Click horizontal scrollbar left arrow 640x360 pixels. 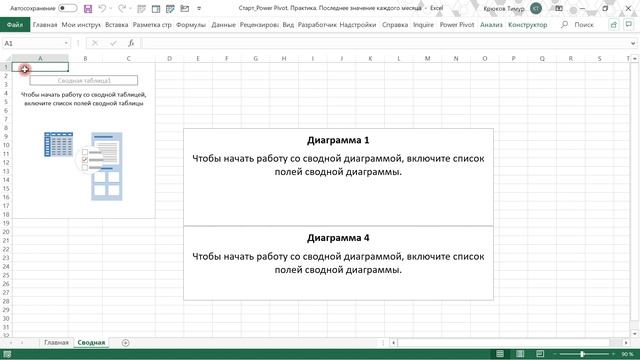(393, 343)
